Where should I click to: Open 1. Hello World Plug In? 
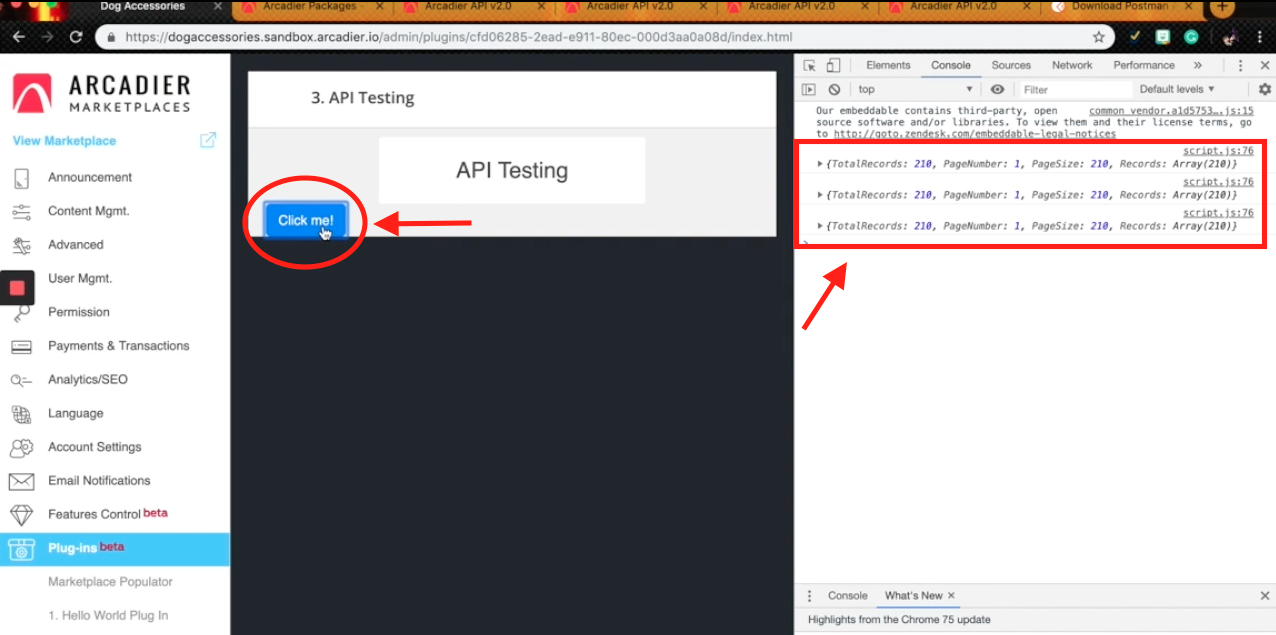pos(108,616)
